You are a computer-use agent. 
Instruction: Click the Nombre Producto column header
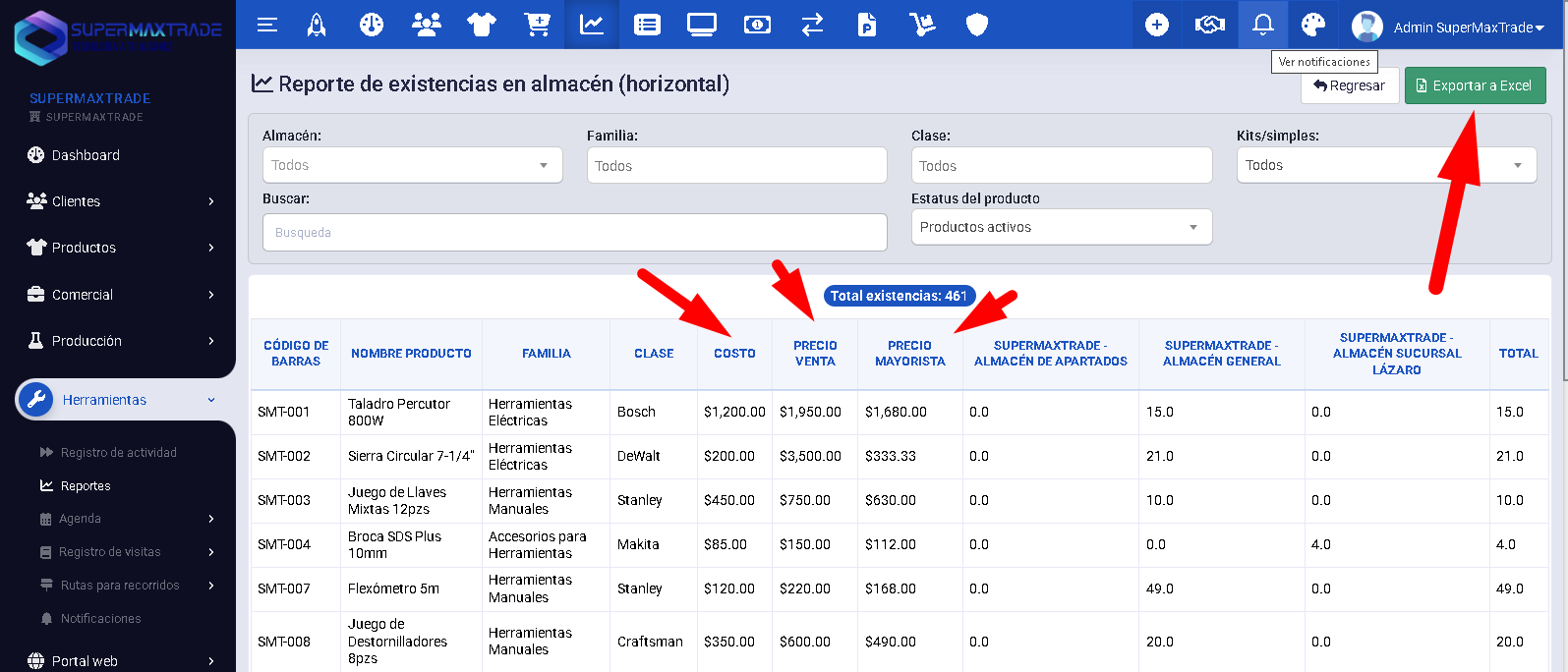pos(411,354)
